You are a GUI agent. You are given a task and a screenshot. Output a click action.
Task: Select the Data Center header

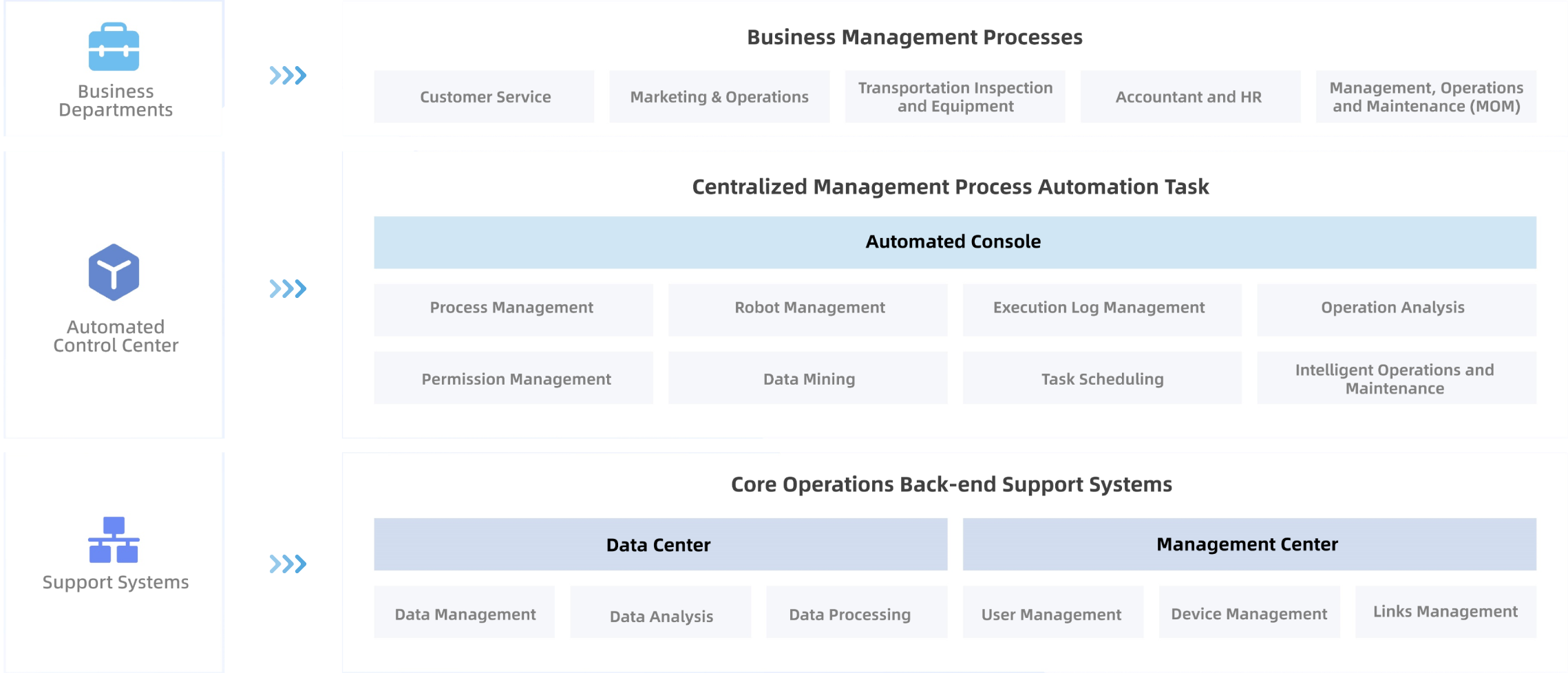(660, 544)
